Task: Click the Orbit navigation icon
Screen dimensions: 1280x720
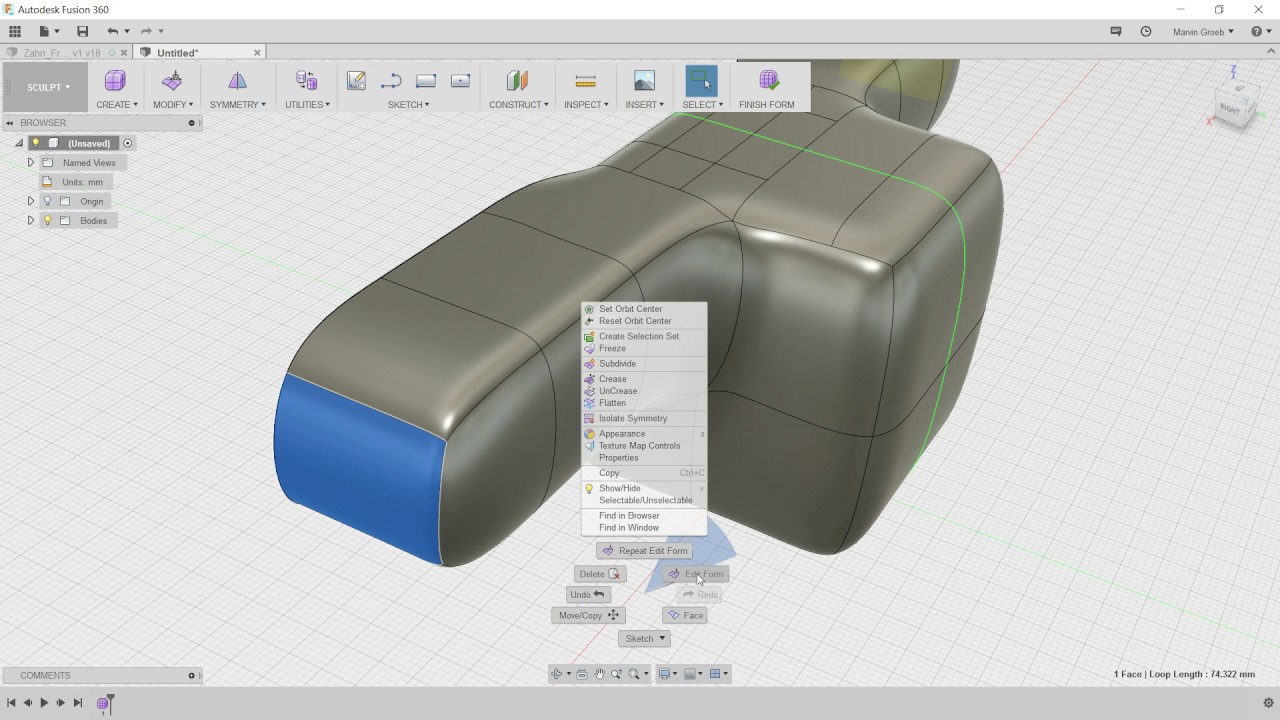Action: [x=557, y=674]
